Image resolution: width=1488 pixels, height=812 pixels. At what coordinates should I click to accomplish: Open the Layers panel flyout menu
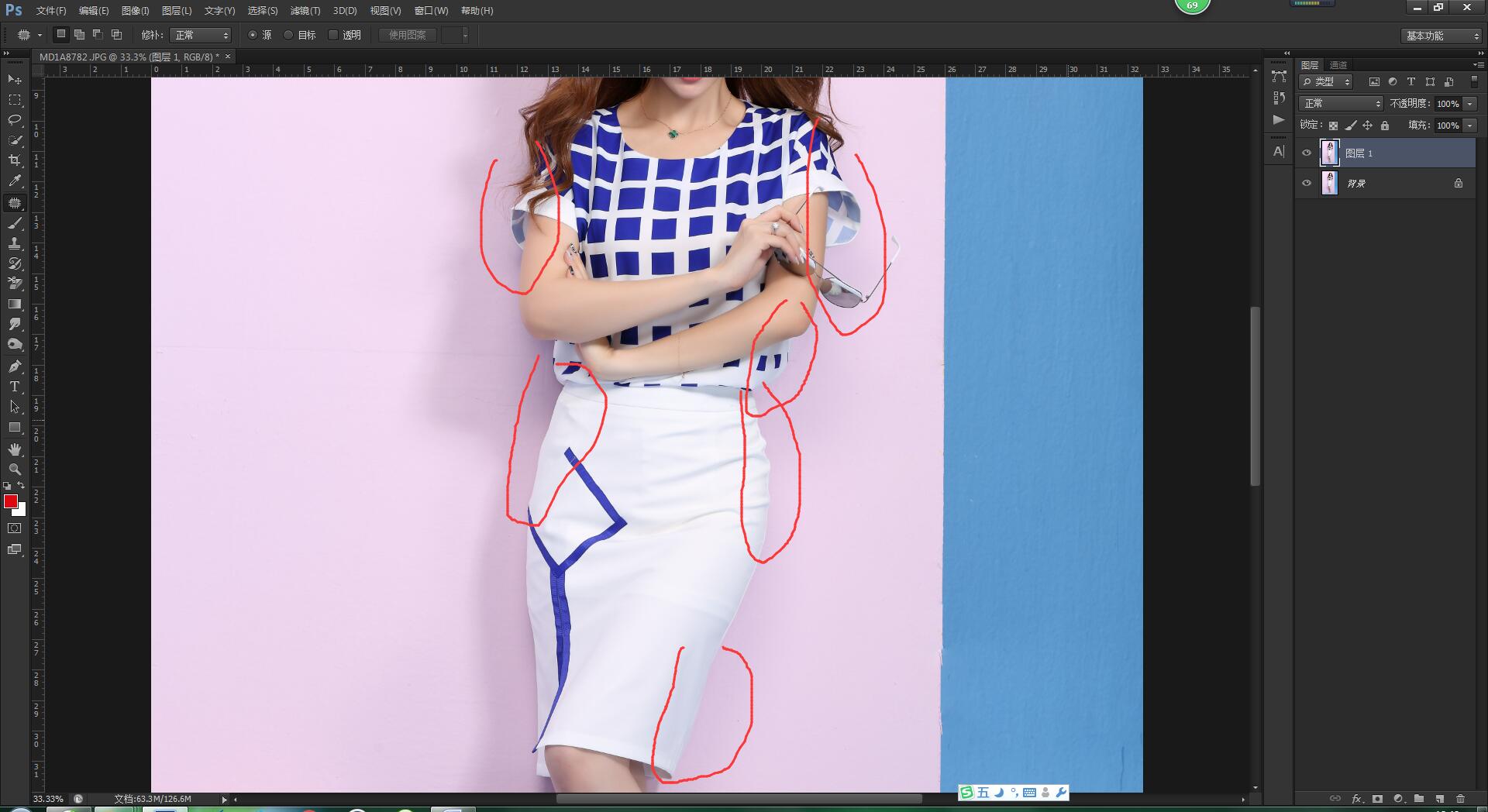(x=1477, y=64)
